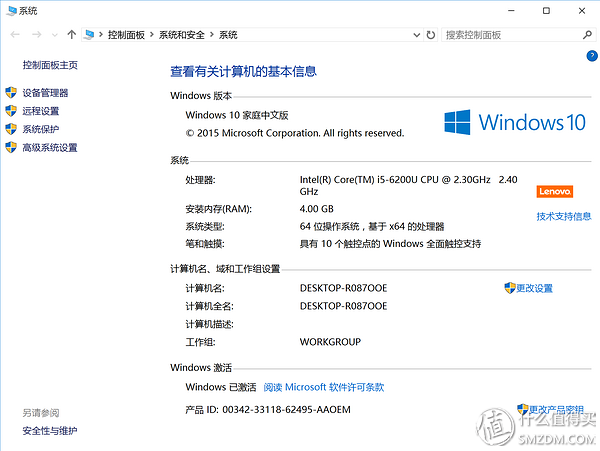The width and height of the screenshot is (600, 451).
Task: Minimize the 系统 window
Action: click(x=511, y=11)
